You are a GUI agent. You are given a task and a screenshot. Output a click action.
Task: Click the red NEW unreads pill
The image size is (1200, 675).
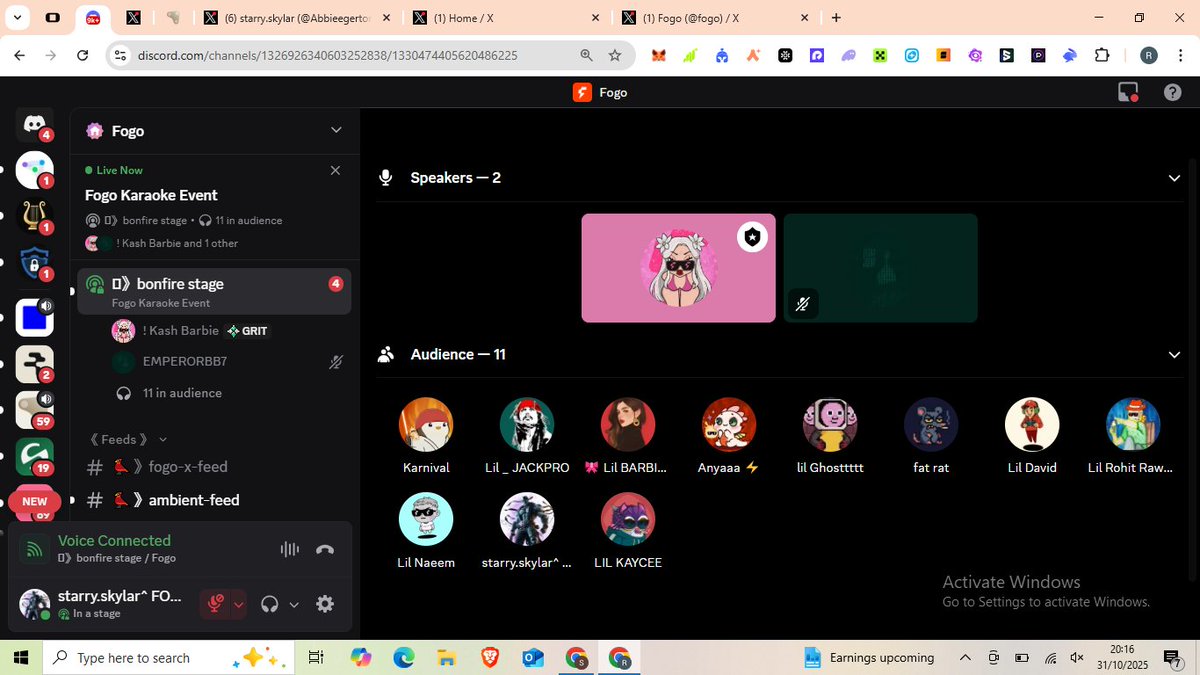point(35,502)
